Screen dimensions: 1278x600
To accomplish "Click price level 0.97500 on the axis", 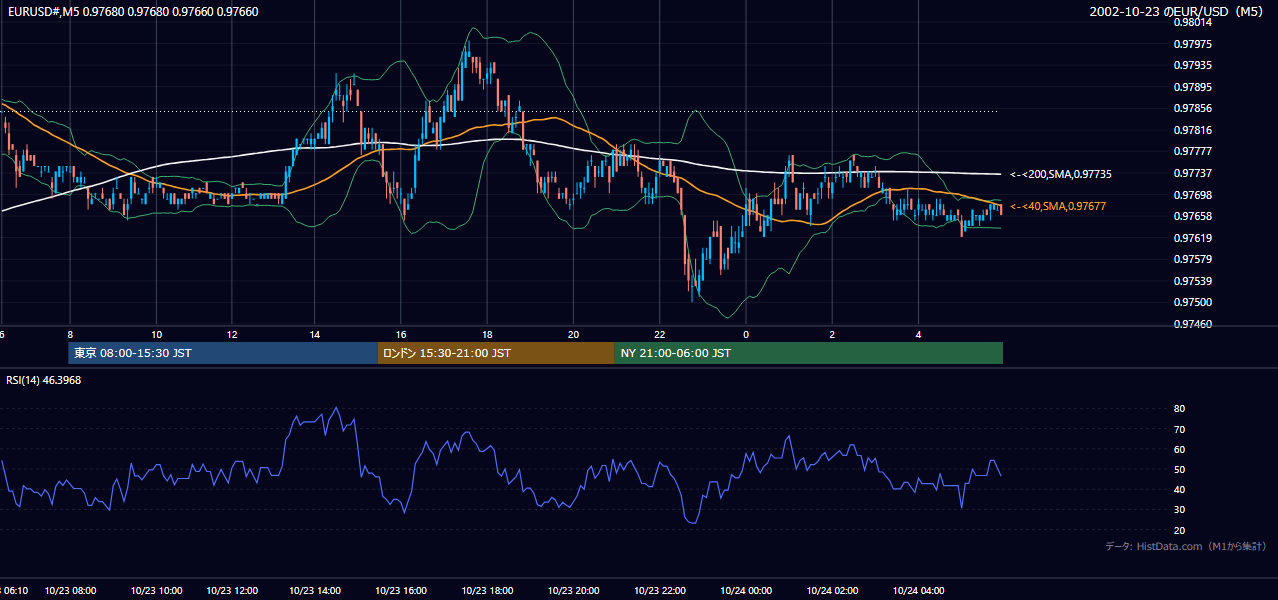I will 1193,302.
